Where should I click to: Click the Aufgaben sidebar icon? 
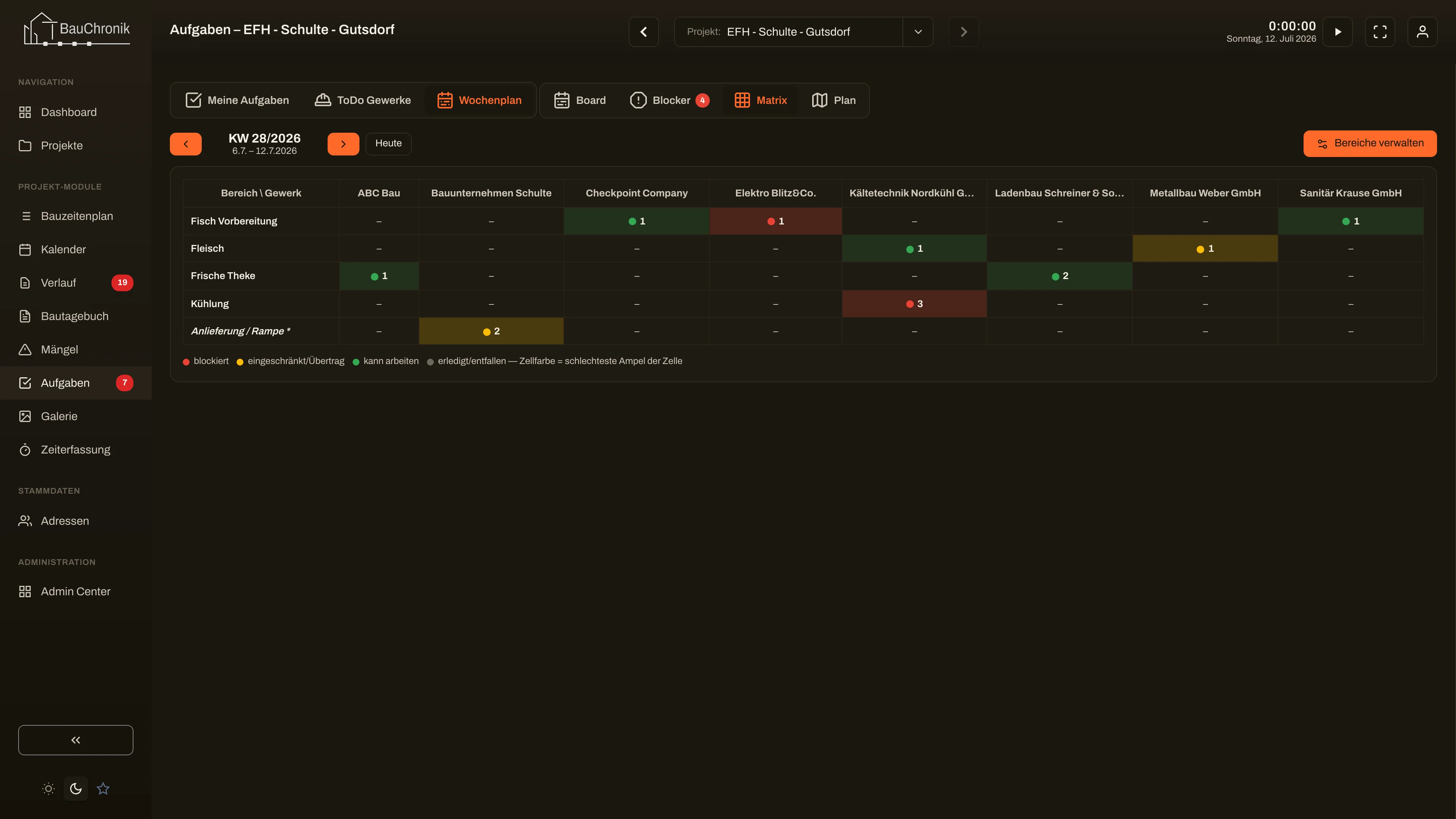(25, 383)
